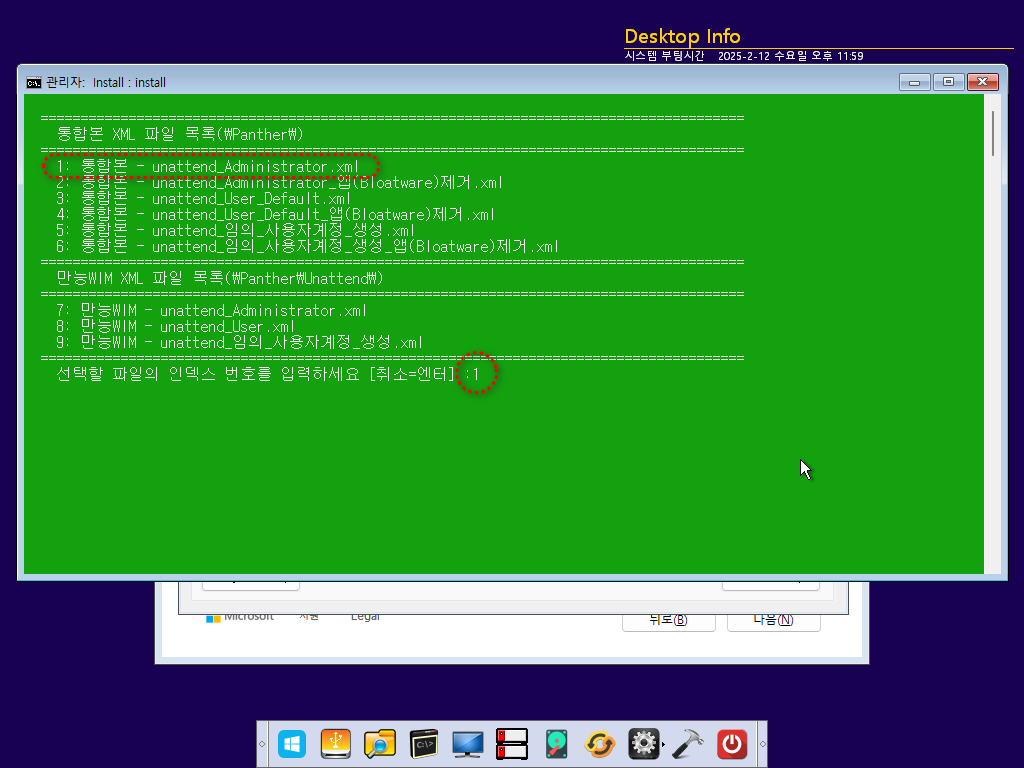Click the dock's left edge diamond handle
This screenshot has width=1024, height=768.
262,744
